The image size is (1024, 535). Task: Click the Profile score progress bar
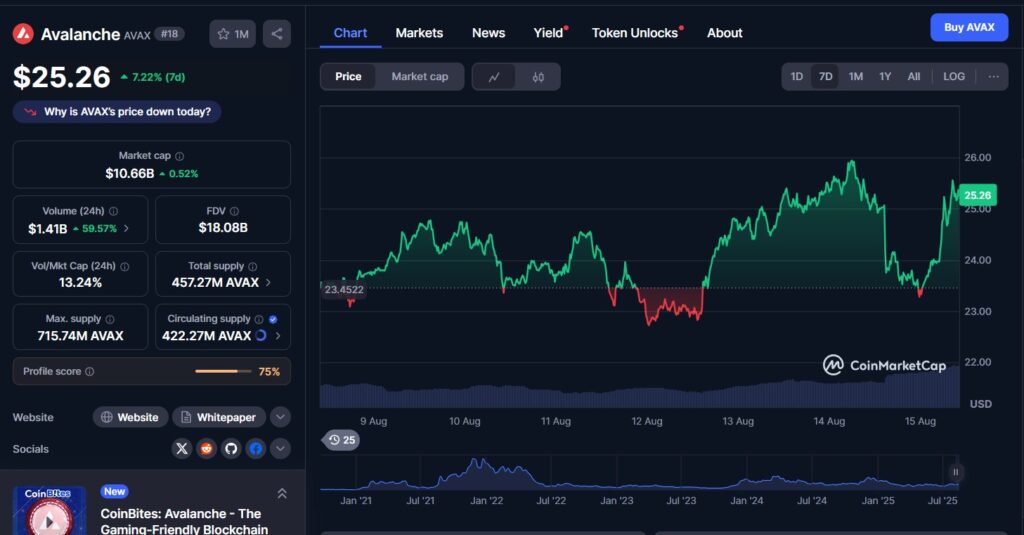click(x=223, y=372)
